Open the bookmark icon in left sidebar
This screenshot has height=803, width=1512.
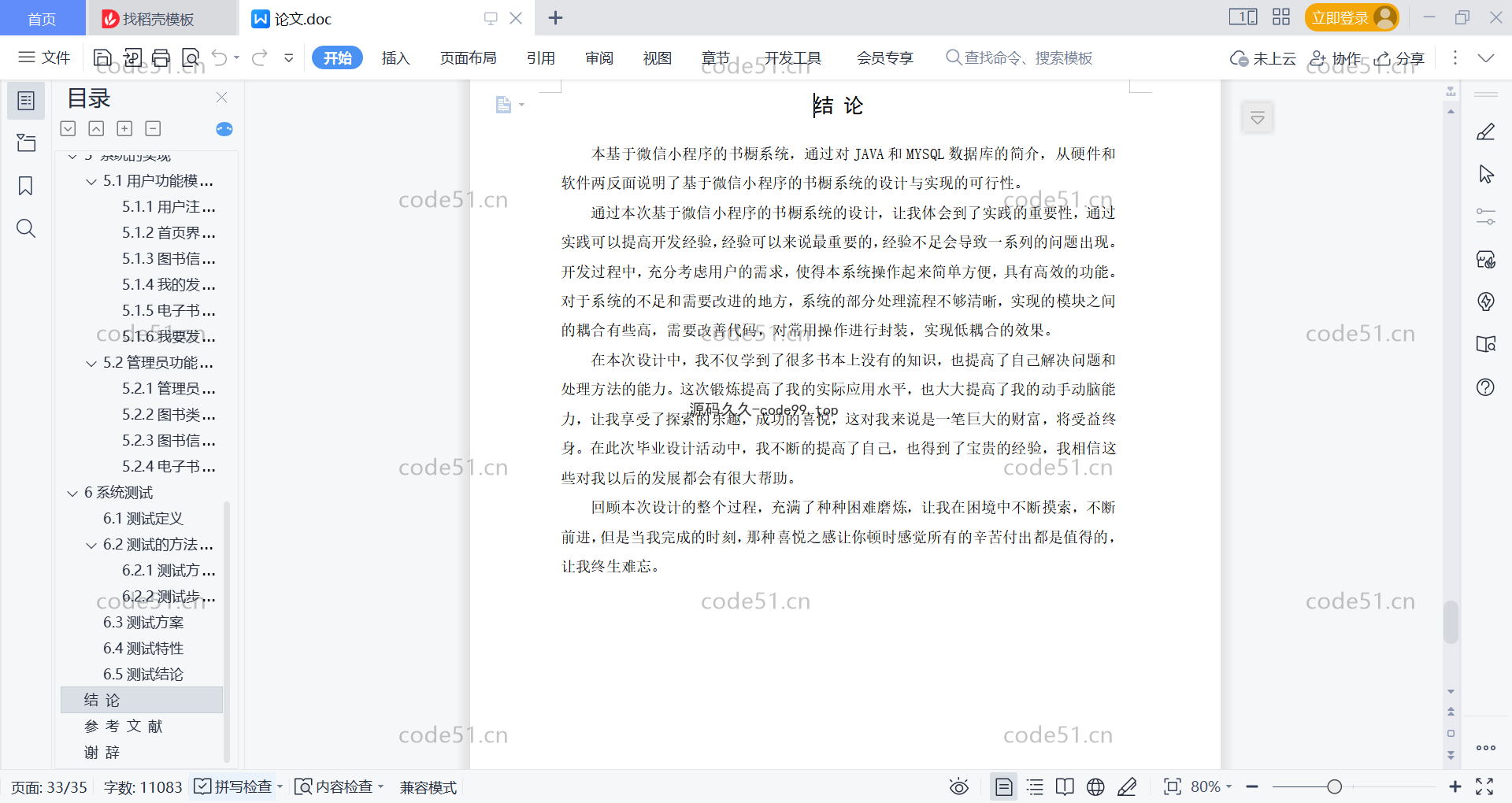[x=26, y=186]
